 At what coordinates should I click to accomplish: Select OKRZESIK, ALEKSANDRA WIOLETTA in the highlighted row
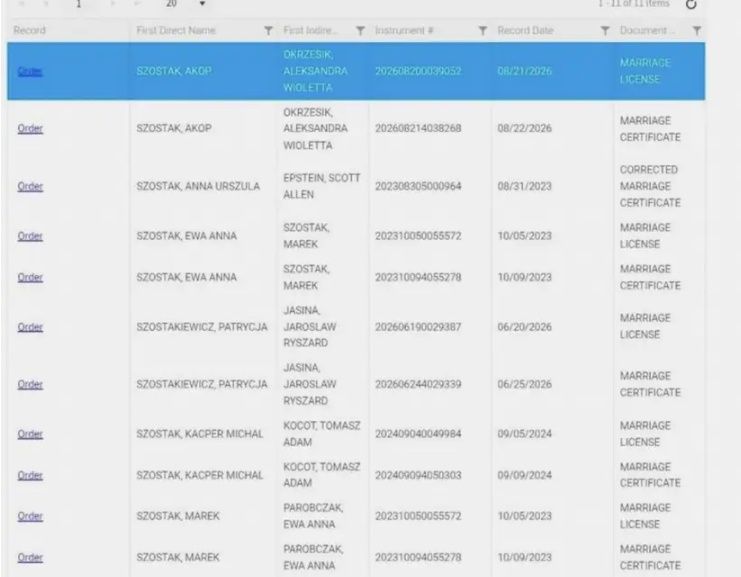[315, 71]
